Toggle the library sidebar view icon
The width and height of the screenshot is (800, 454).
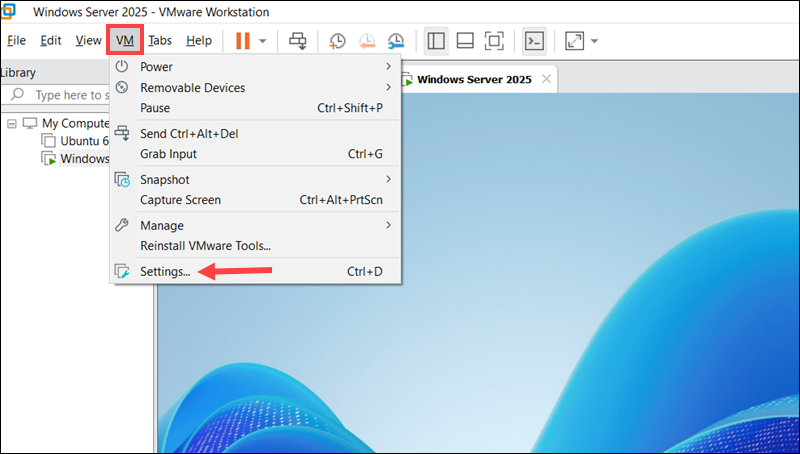[436, 41]
